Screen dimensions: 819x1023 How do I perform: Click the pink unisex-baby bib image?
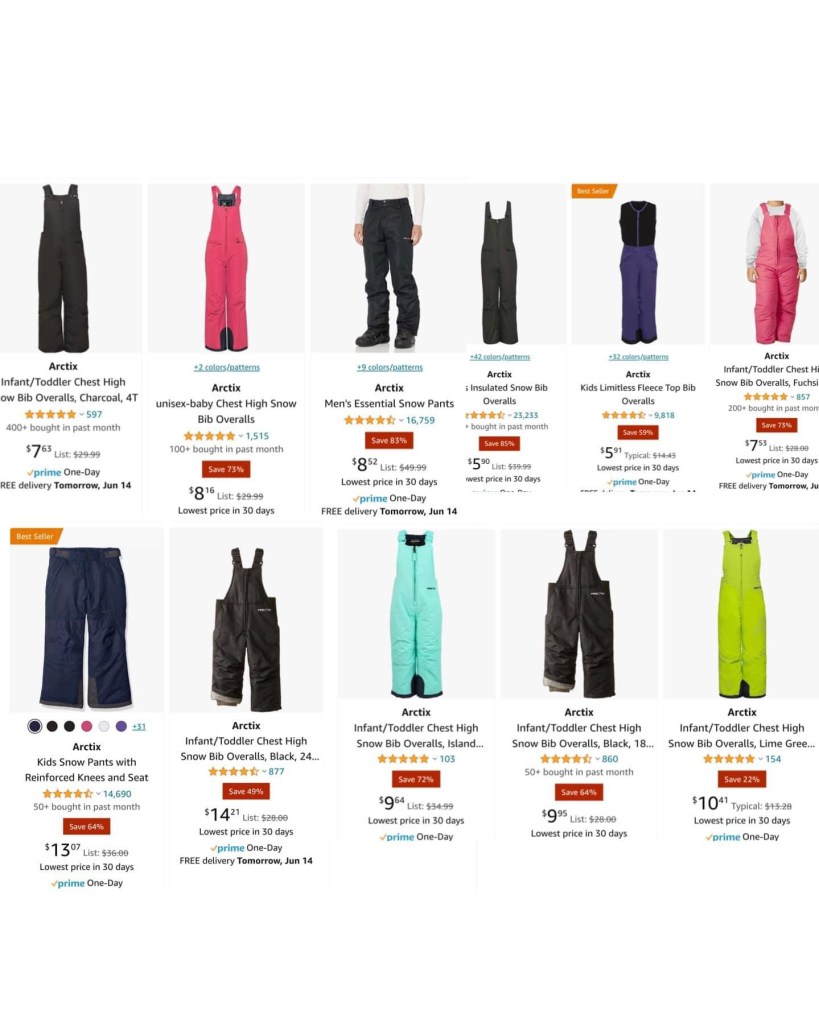(x=226, y=268)
